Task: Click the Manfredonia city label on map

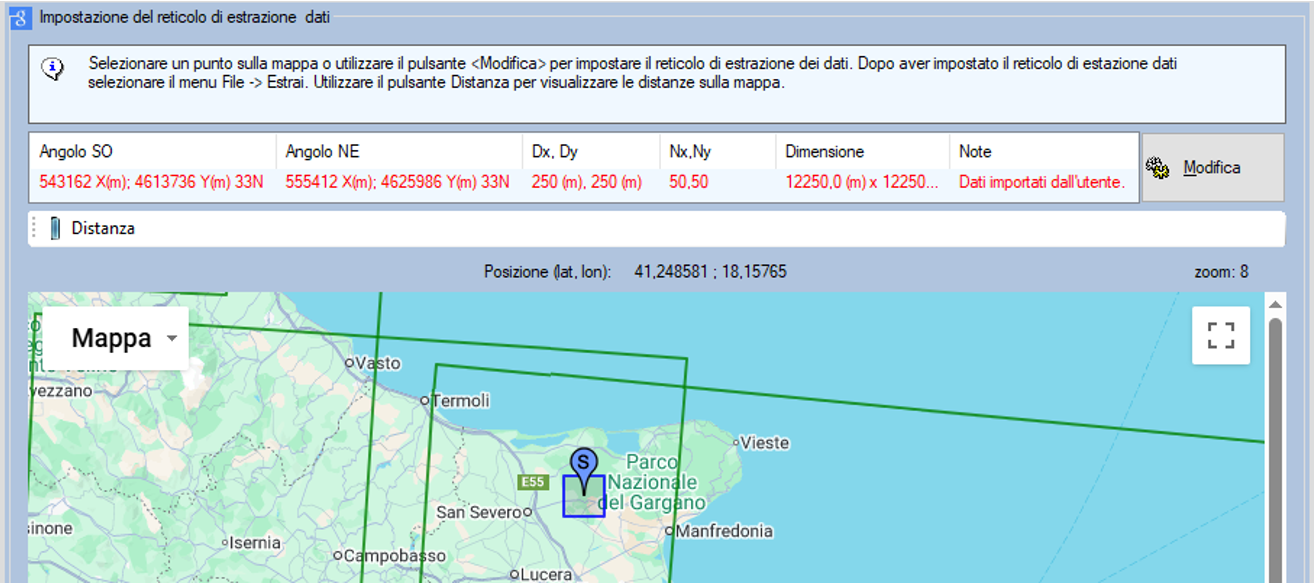Action: 723,531
